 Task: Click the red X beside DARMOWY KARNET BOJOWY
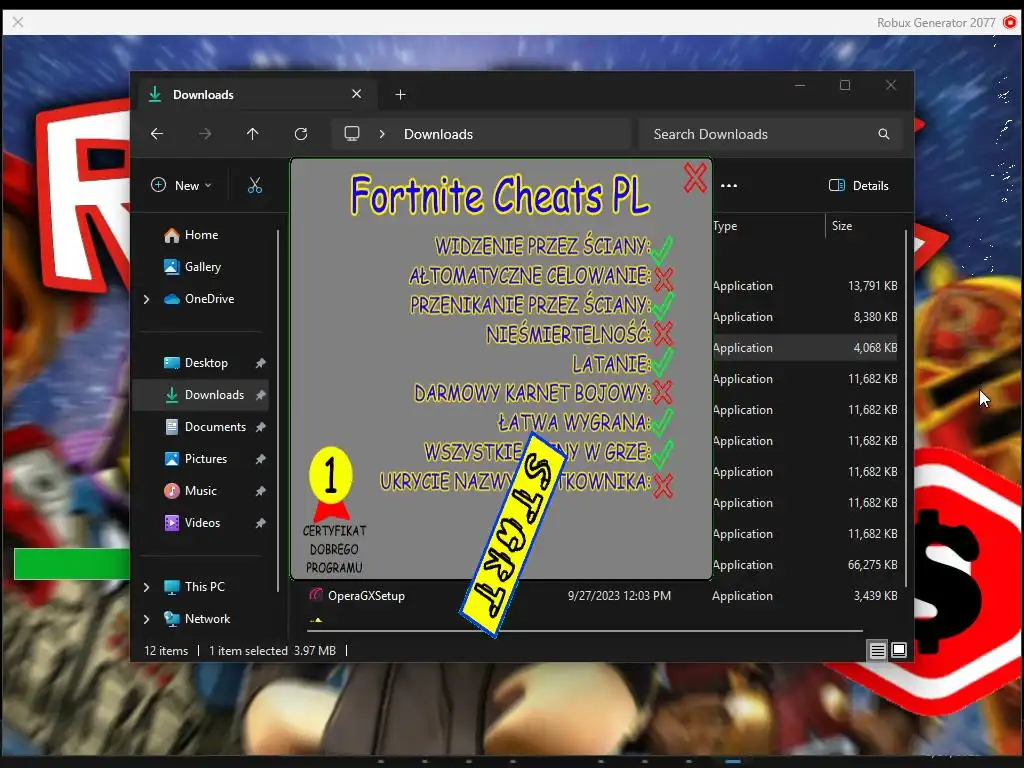coord(662,392)
